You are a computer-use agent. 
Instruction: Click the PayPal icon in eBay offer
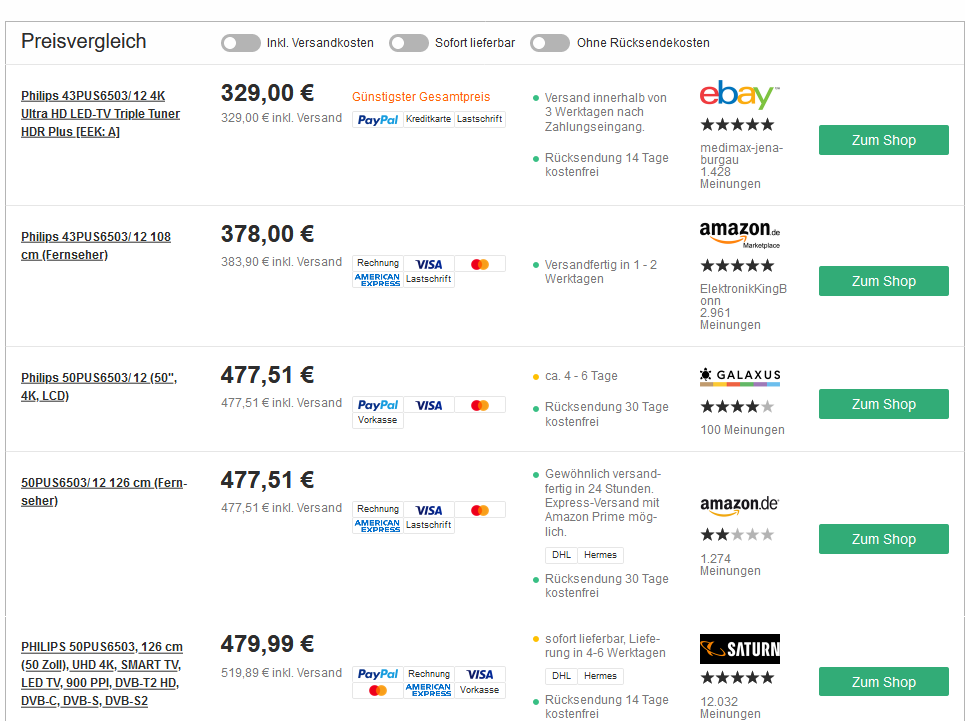(x=378, y=120)
